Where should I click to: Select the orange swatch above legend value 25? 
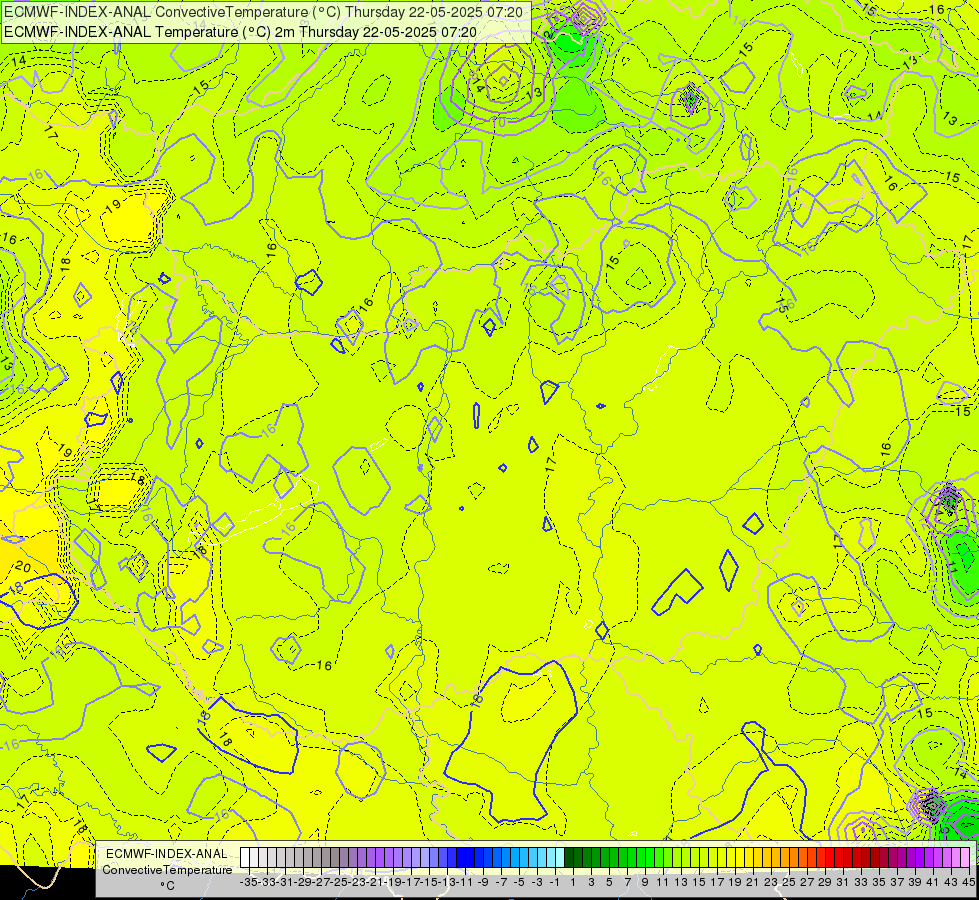pyautogui.click(x=784, y=858)
